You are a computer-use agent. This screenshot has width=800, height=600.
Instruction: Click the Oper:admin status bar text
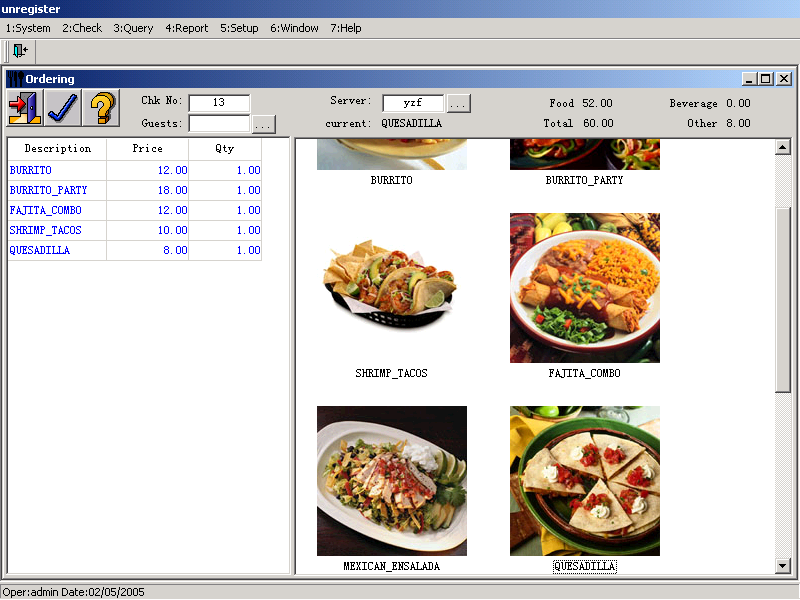pos(30,592)
